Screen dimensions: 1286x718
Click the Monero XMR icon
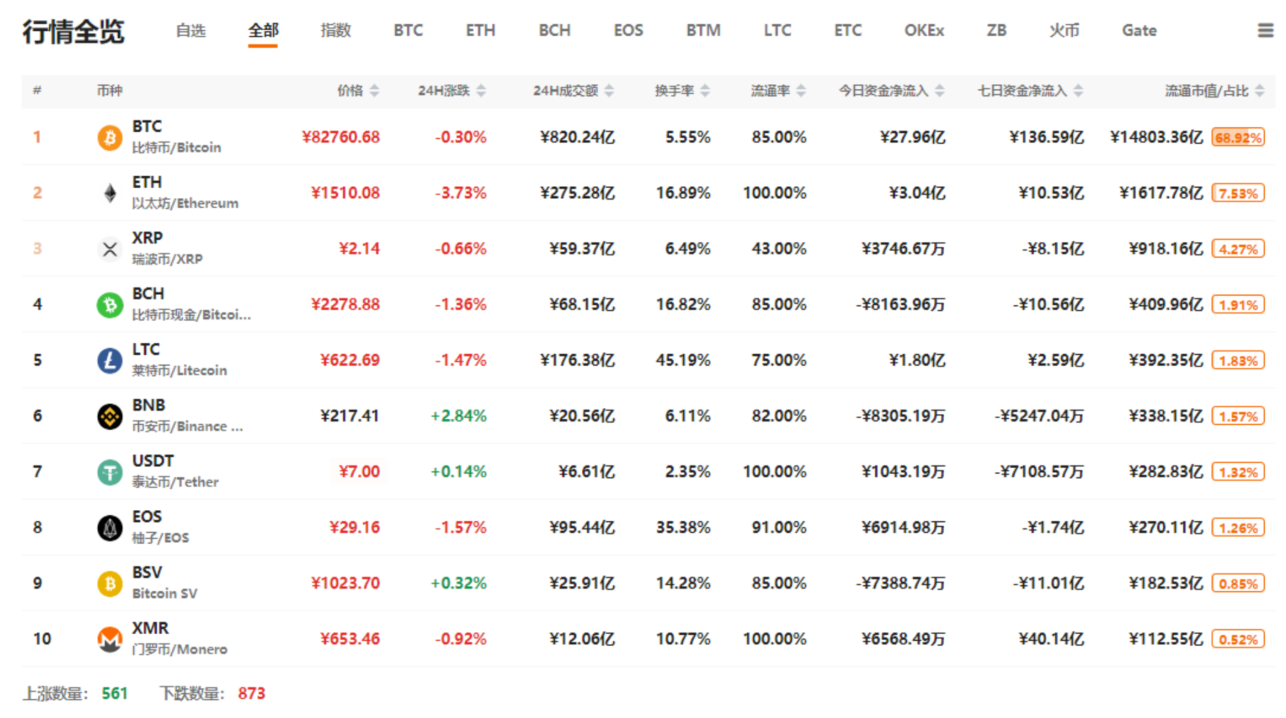109,639
